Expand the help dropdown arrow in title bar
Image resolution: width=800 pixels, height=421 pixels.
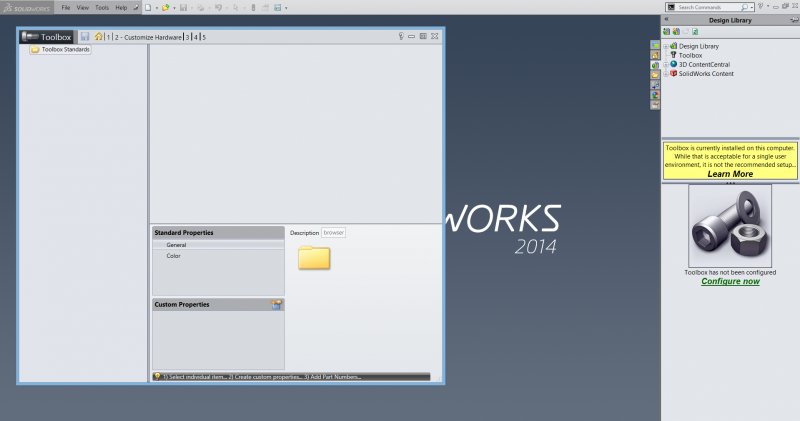point(768,6)
